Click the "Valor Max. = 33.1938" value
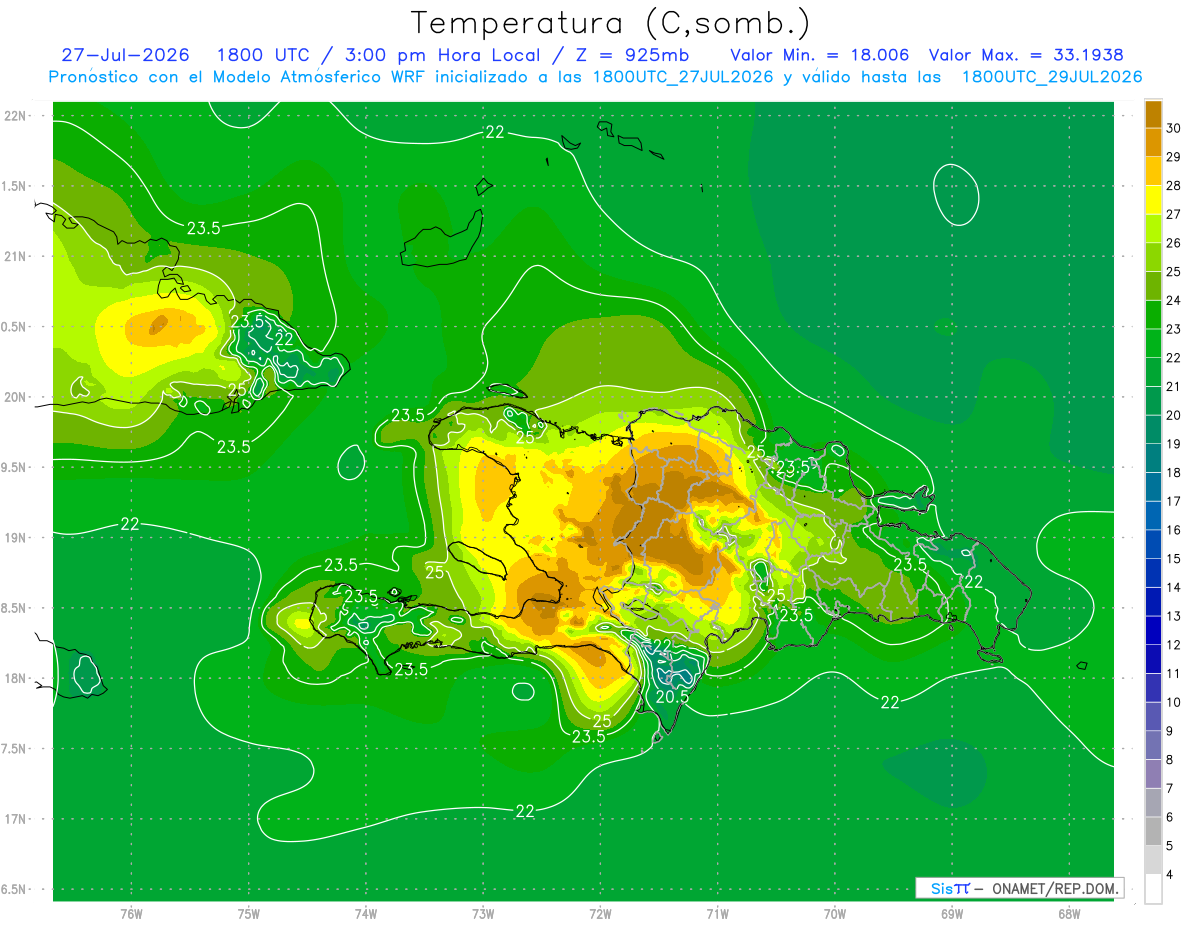The height and width of the screenshot is (927, 1200). click(x=1026, y=56)
